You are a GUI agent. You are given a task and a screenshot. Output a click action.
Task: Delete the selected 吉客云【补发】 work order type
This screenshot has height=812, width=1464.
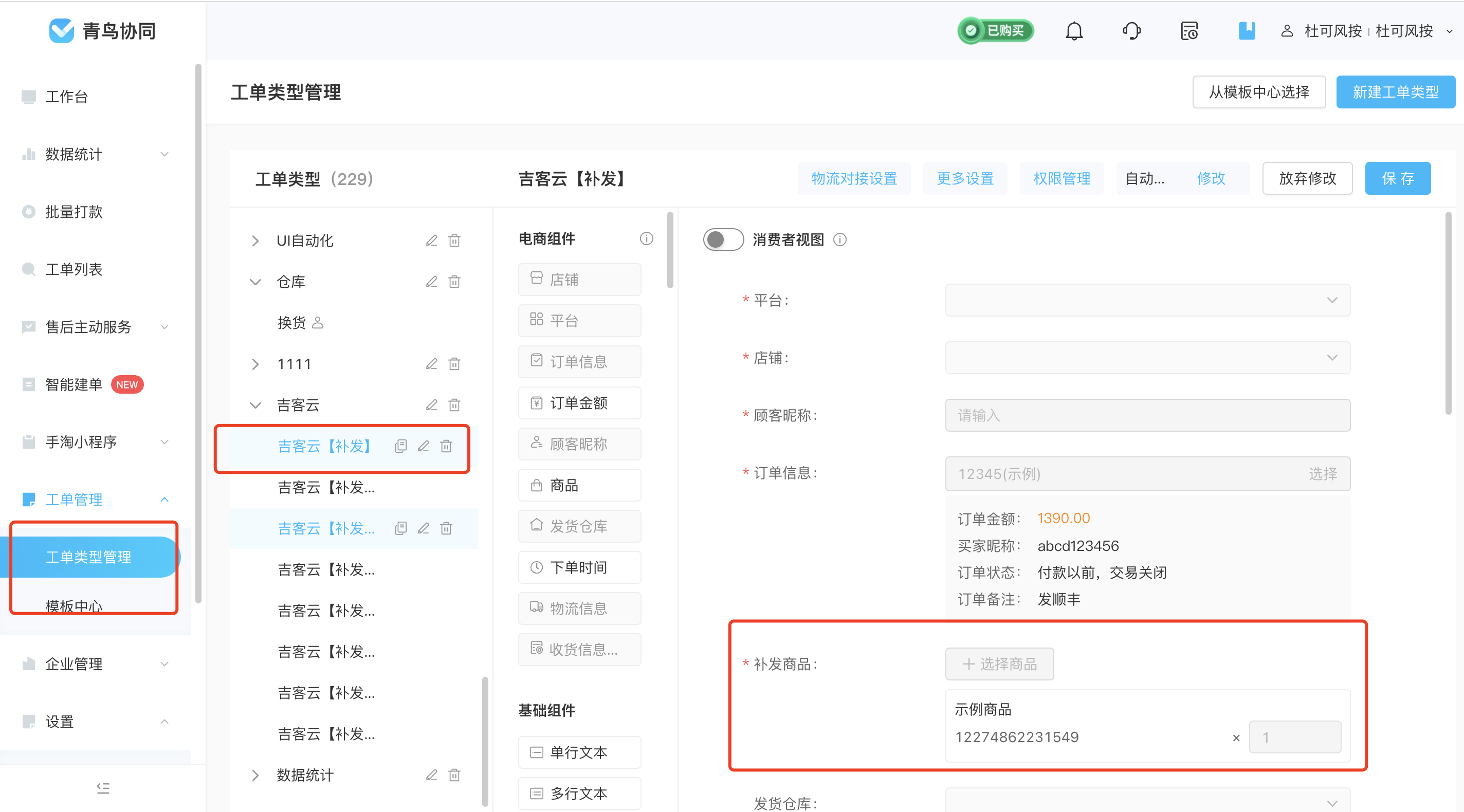[446, 446]
